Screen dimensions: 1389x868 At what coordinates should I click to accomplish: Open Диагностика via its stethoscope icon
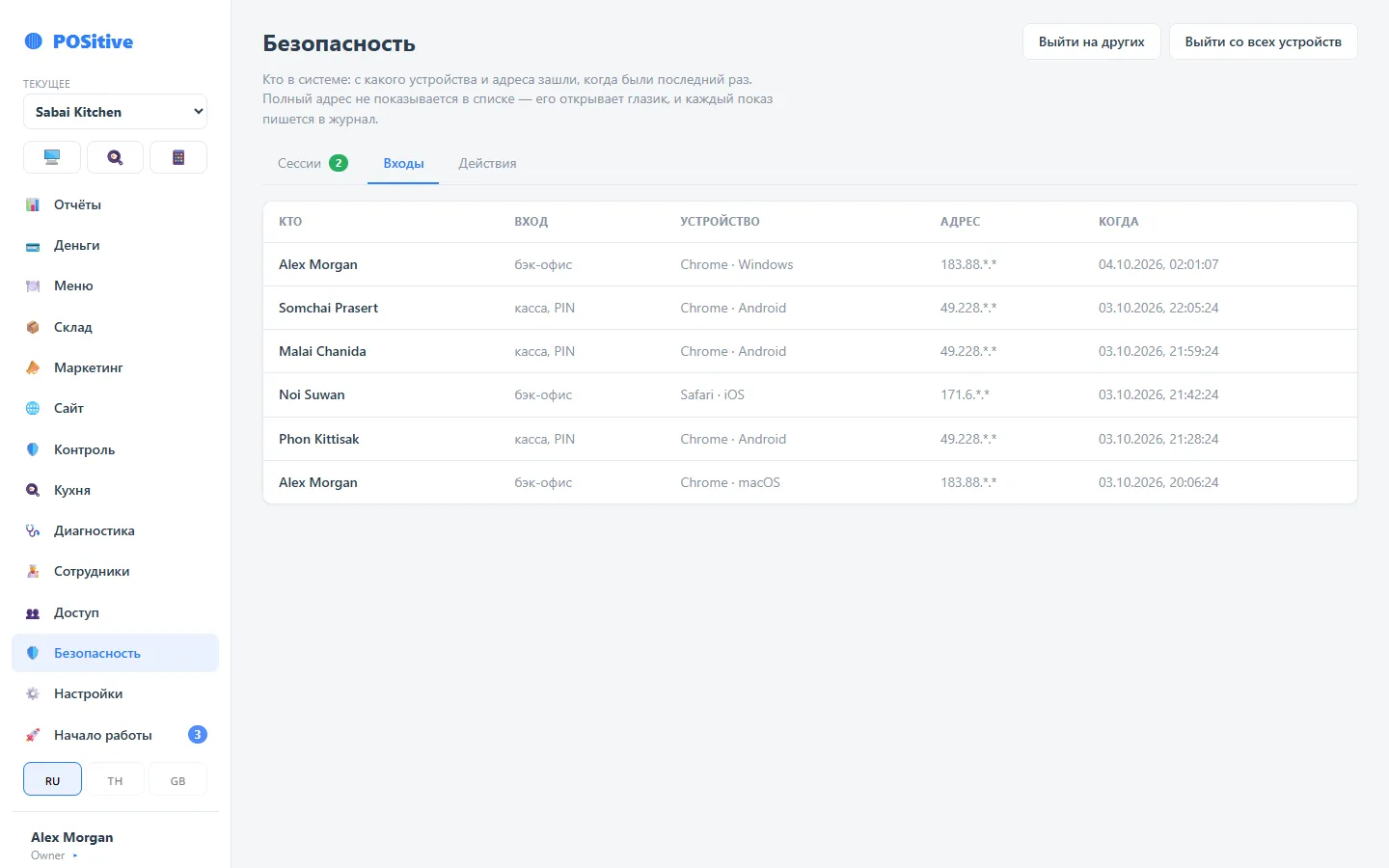pyautogui.click(x=33, y=530)
